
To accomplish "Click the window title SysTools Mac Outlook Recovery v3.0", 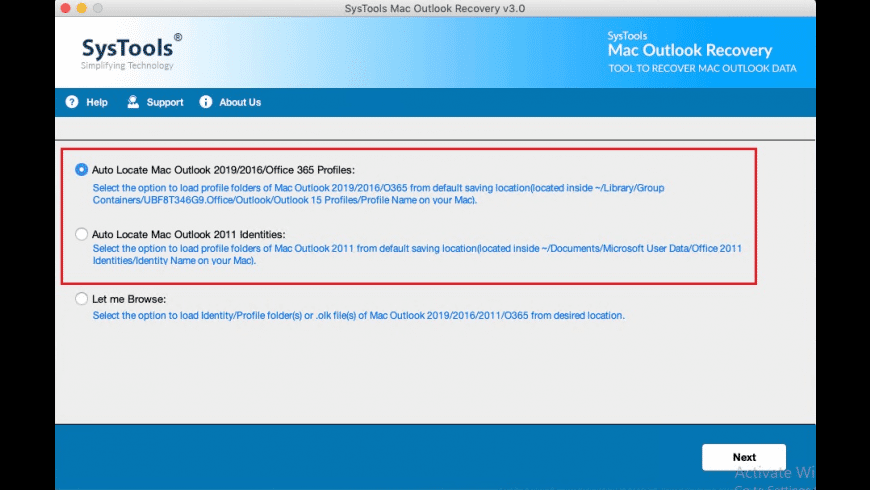I will pyautogui.click(x=435, y=8).
